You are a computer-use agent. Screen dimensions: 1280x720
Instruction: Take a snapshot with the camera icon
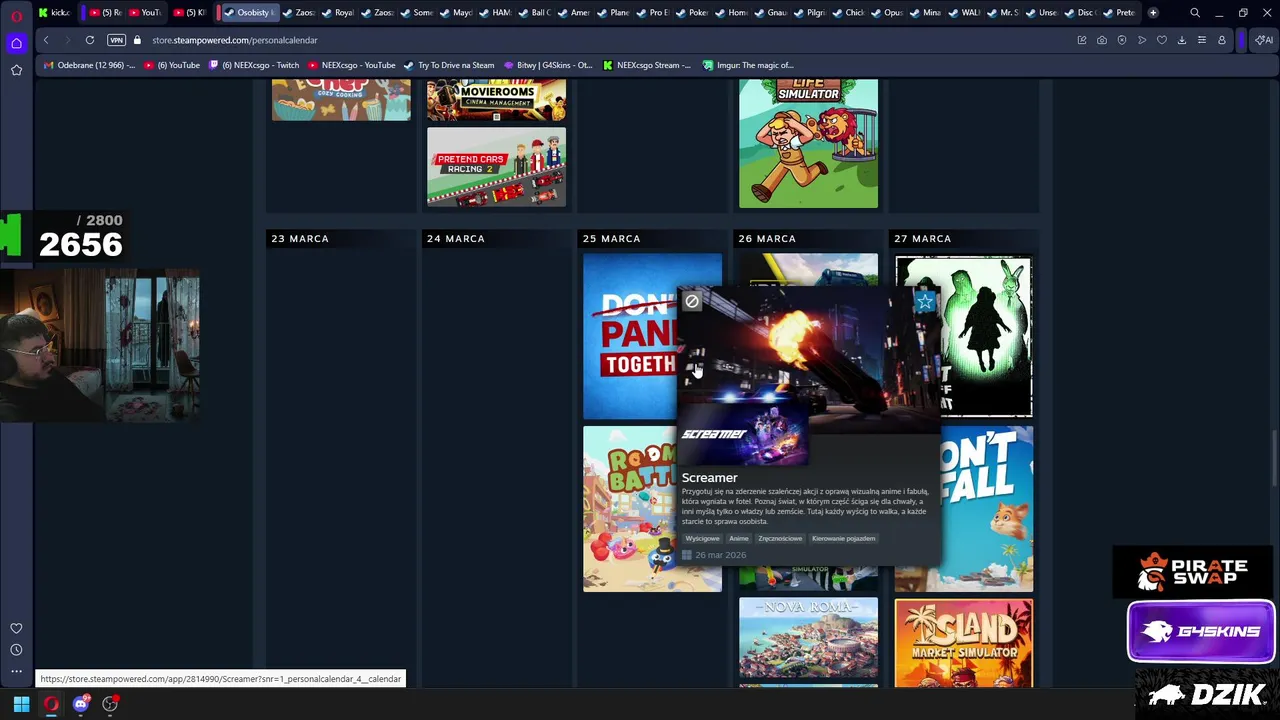click(1102, 40)
